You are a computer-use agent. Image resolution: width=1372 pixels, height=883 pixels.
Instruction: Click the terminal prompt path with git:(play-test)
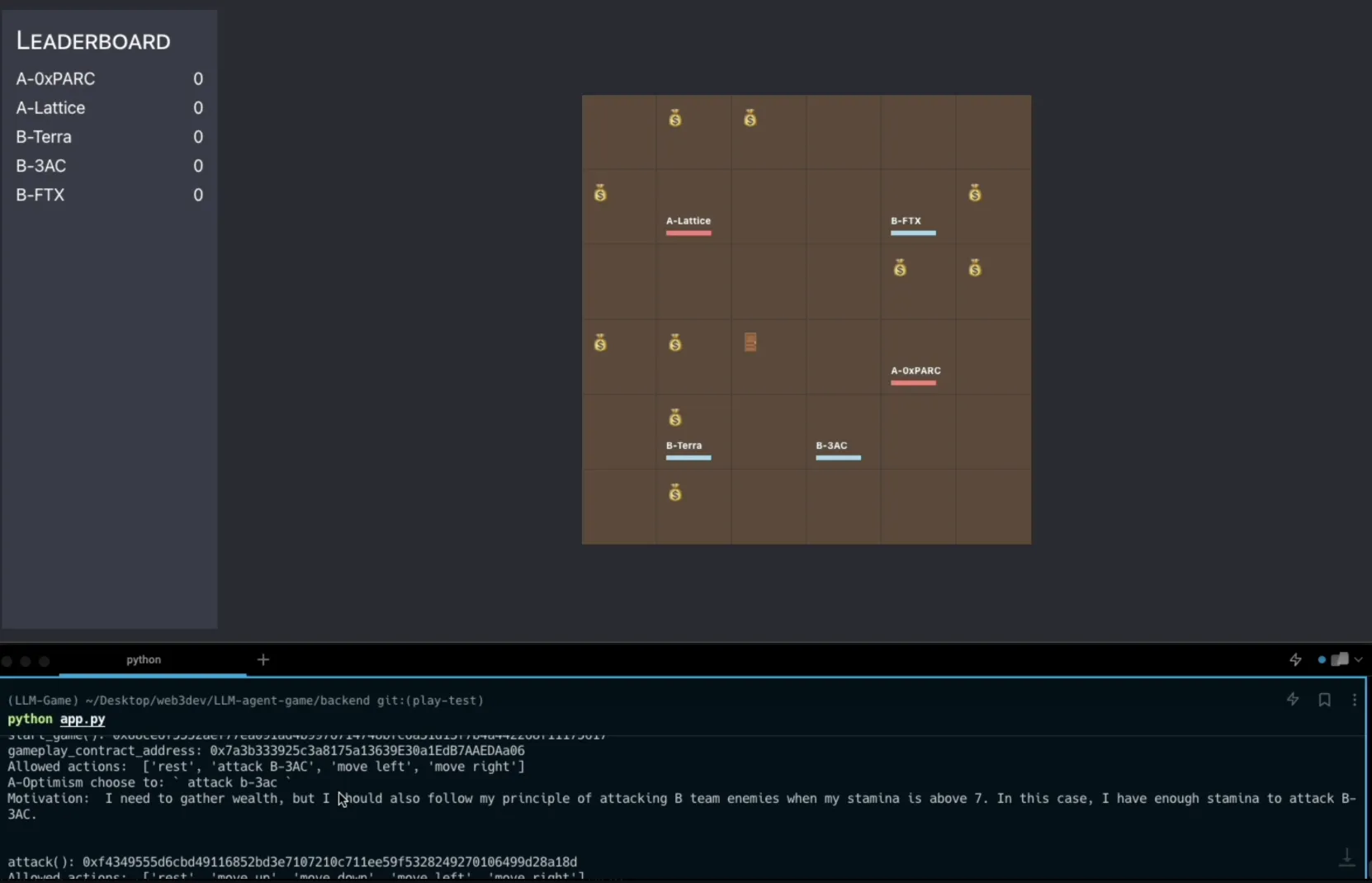[x=246, y=701]
